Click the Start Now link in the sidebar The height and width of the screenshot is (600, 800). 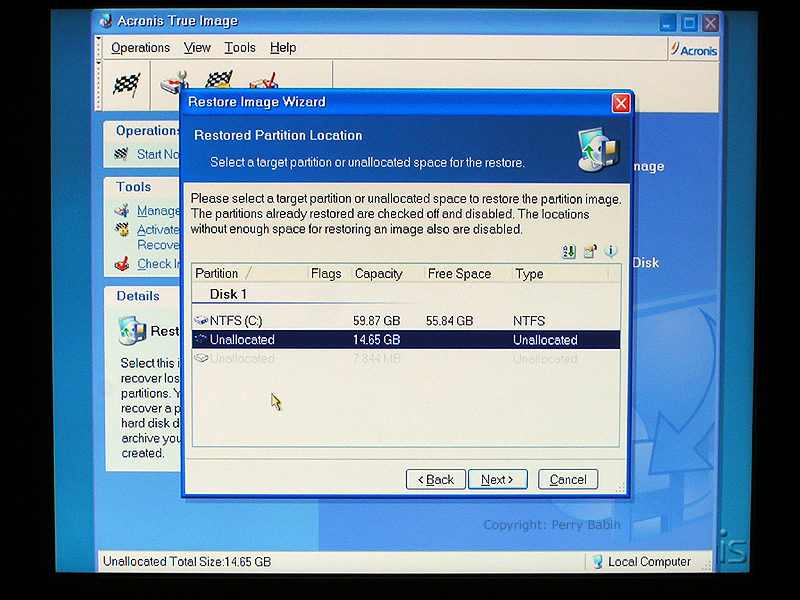[158, 154]
